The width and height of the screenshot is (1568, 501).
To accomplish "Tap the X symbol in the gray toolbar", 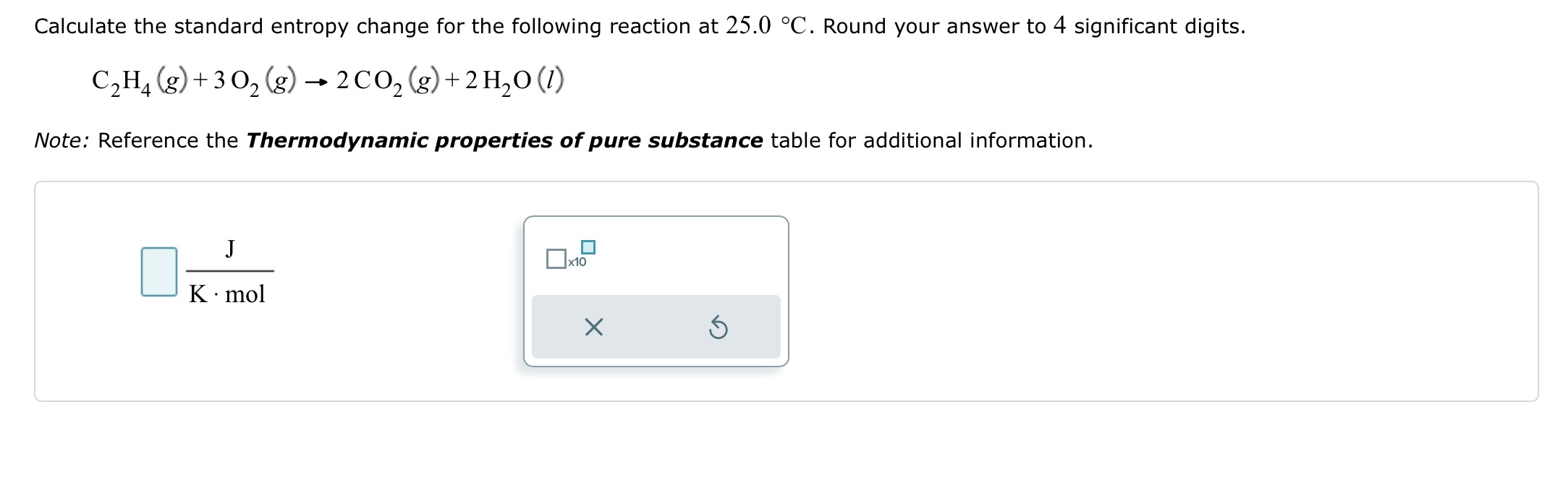I will click(594, 327).
